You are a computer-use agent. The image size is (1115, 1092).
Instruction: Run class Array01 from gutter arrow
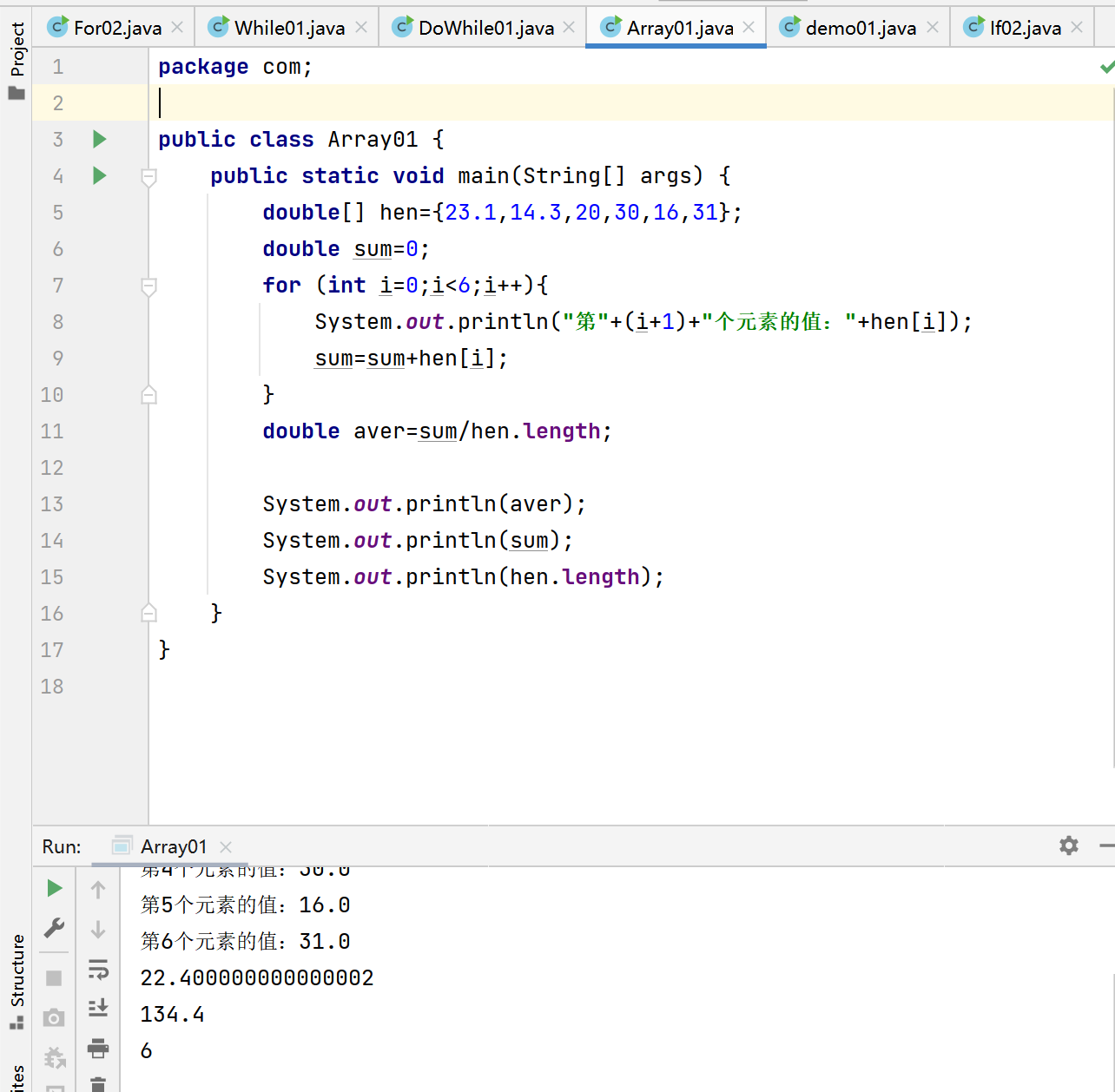pyautogui.click(x=99, y=139)
